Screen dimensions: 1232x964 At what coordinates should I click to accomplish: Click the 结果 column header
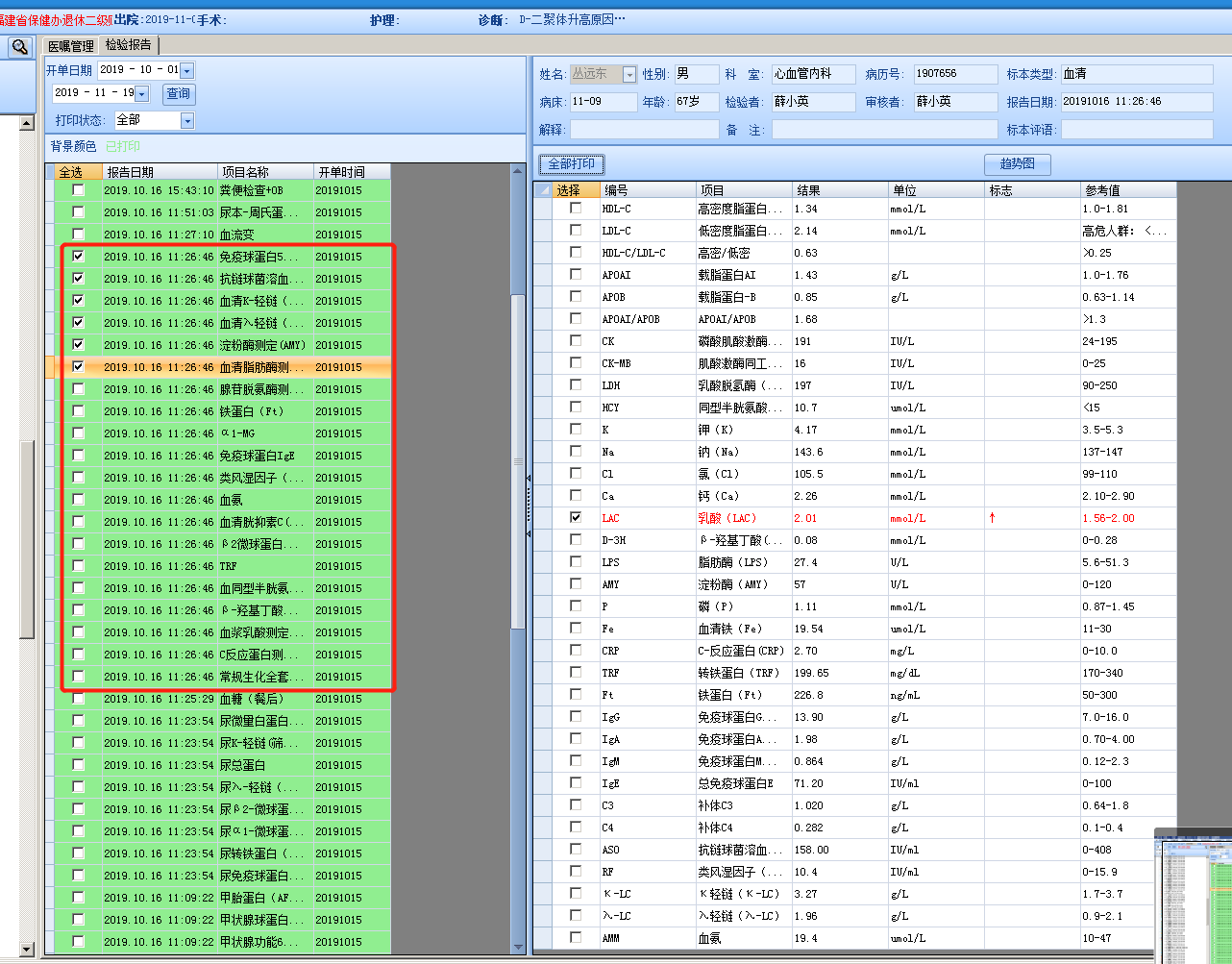(x=840, y=190)
